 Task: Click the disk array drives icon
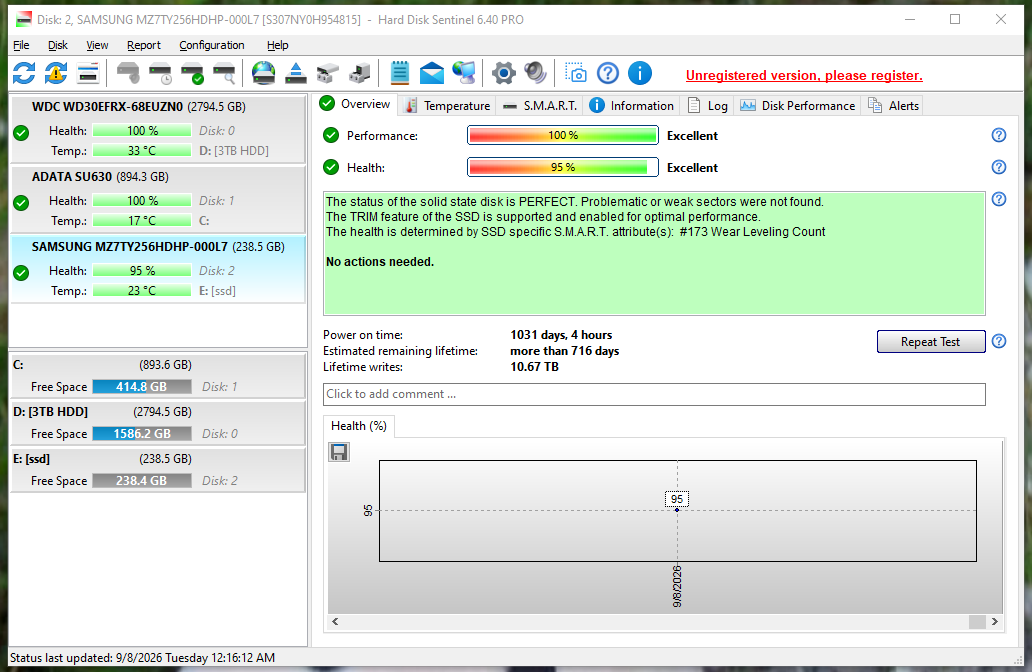click(327, 73)
